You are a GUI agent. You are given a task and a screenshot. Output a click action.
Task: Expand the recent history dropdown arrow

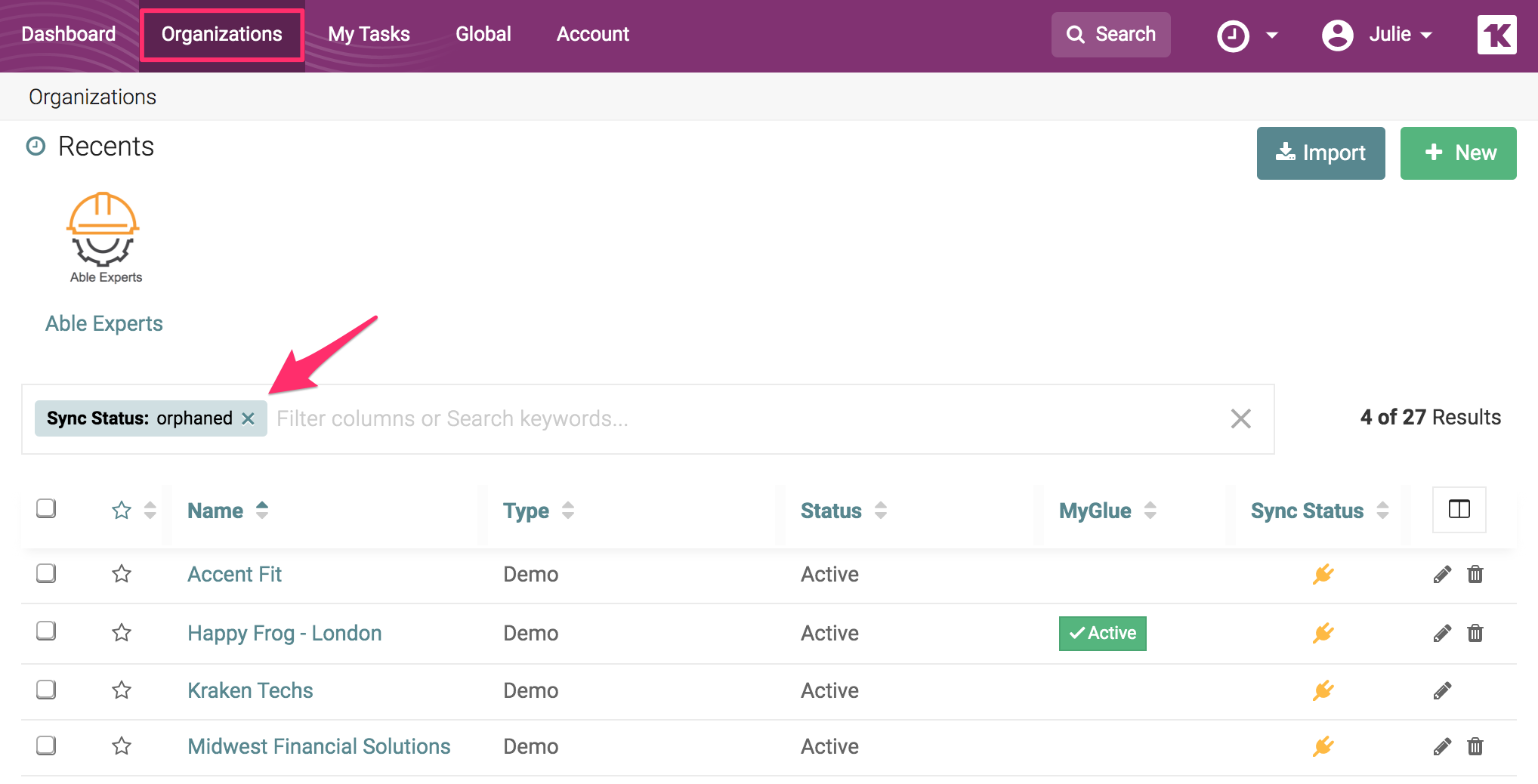[1272, 35]
